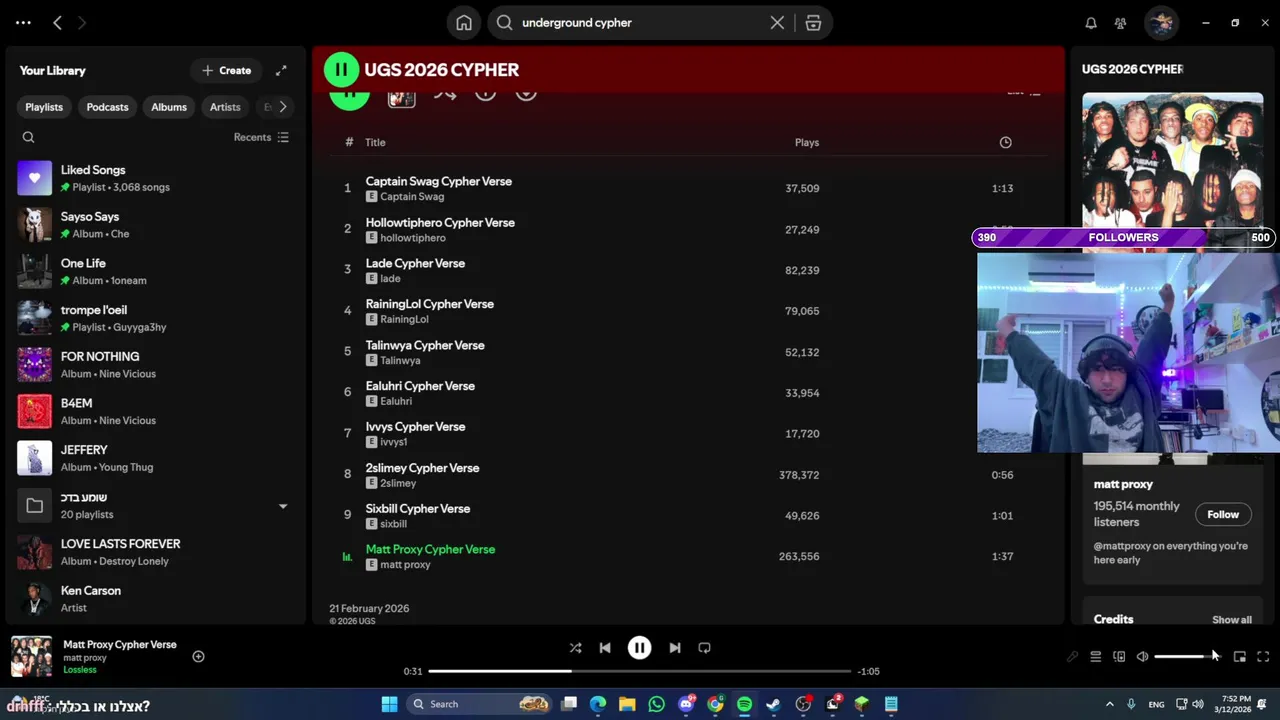
Task: Go to Spotify Home
Action: click(x=464, y=23)
